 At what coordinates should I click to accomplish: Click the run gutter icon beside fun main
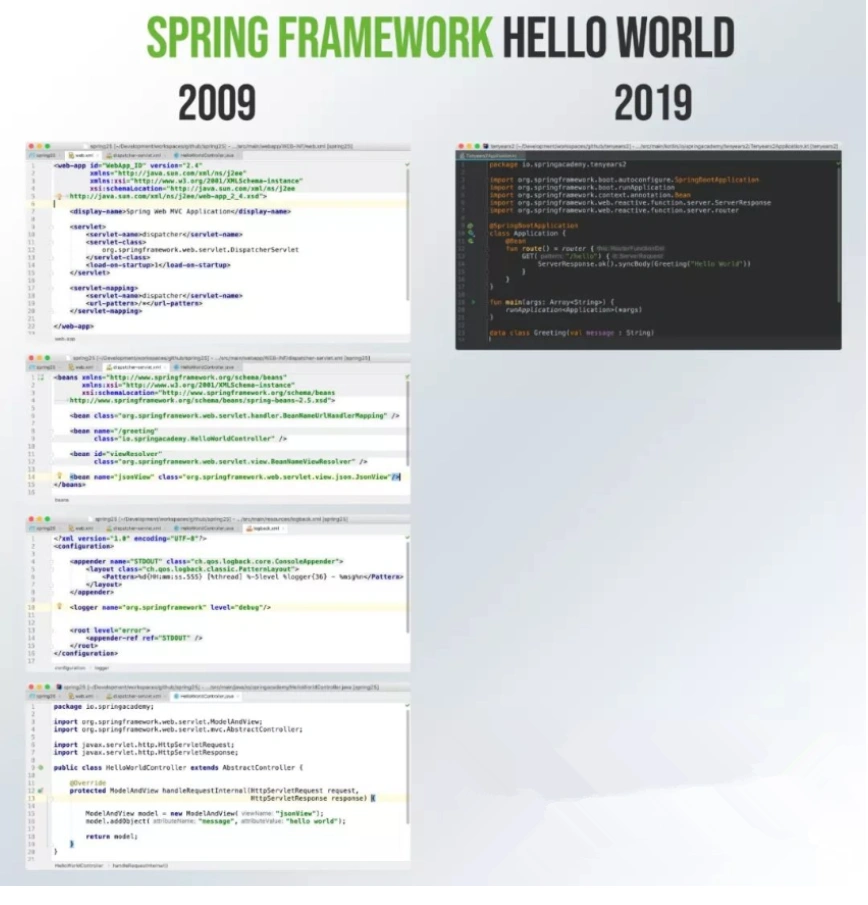point(473,301)
